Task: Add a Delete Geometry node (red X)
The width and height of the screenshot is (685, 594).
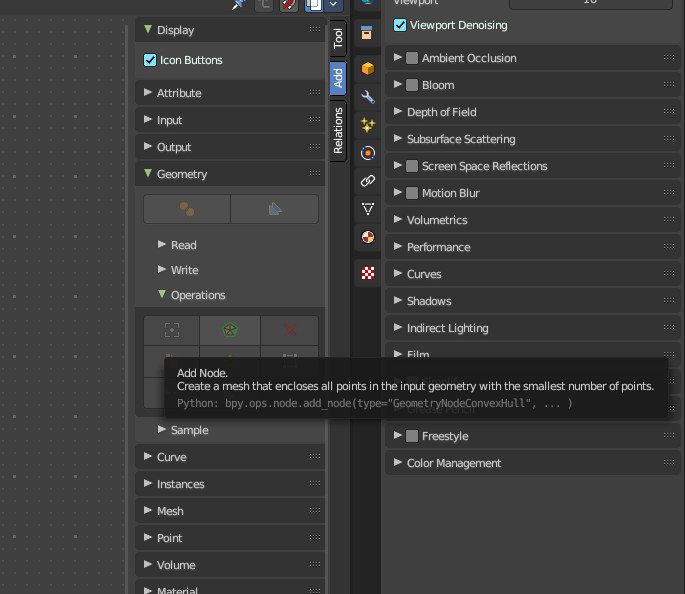Action: click(x=289, y=330)
